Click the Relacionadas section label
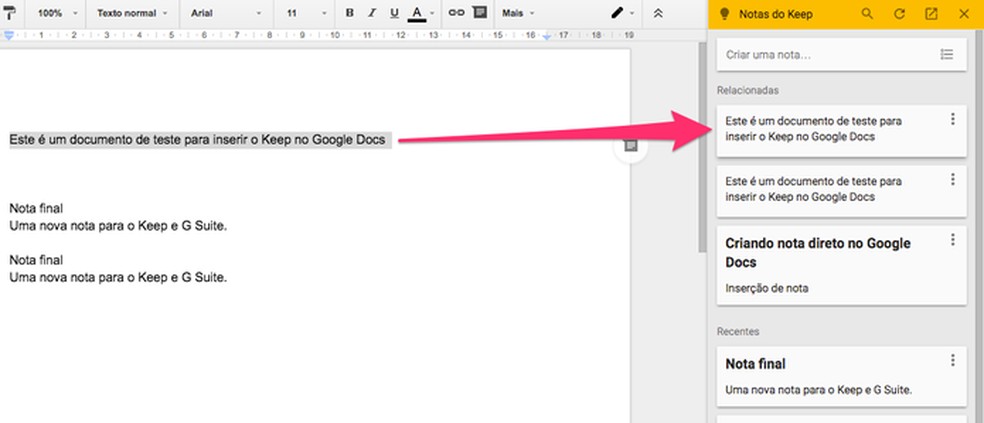Screen dimensions: 984x423 pyautogui.click(x=747, y=90)
